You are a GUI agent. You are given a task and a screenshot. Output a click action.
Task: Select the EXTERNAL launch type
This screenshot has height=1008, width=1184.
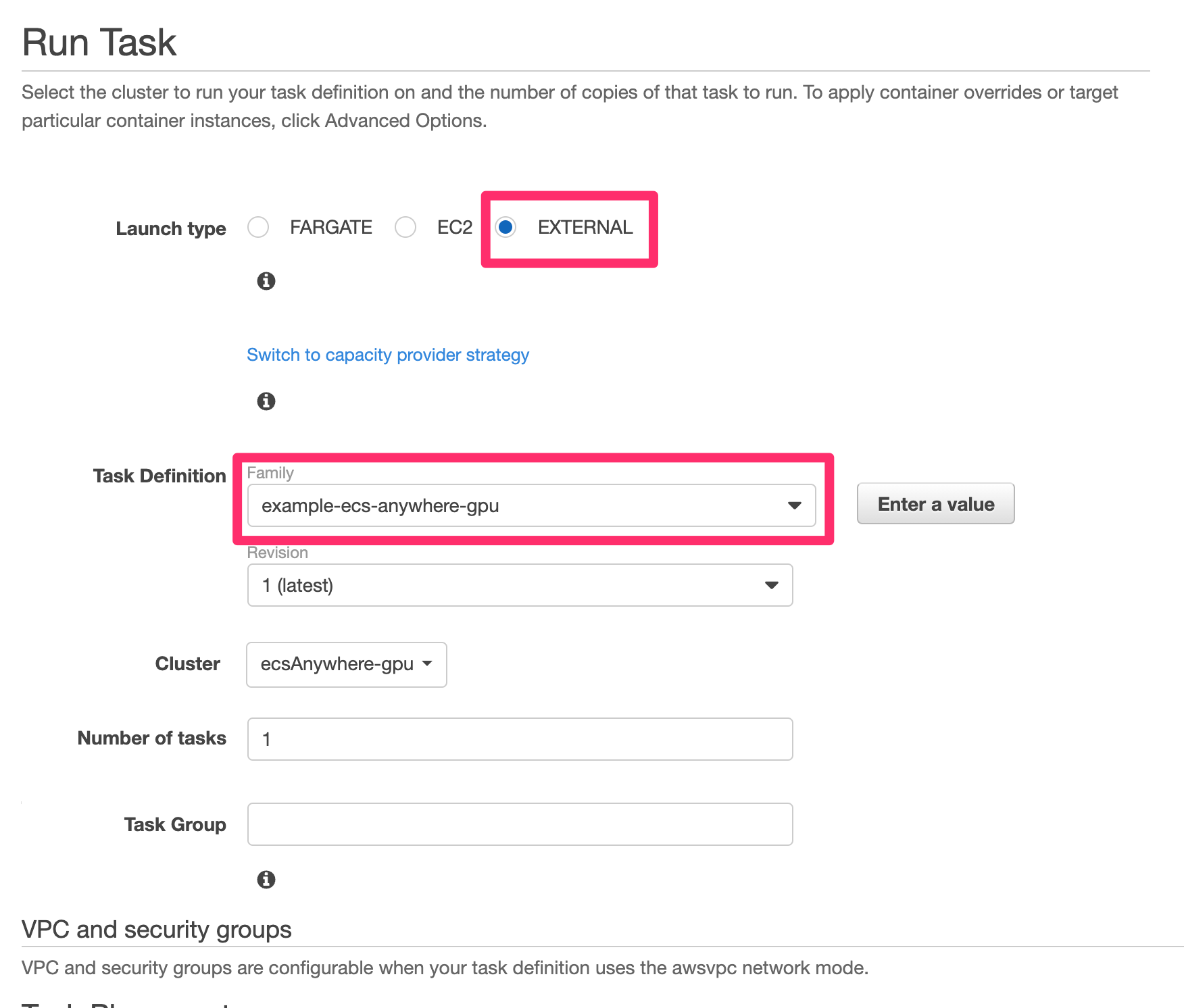505,228
